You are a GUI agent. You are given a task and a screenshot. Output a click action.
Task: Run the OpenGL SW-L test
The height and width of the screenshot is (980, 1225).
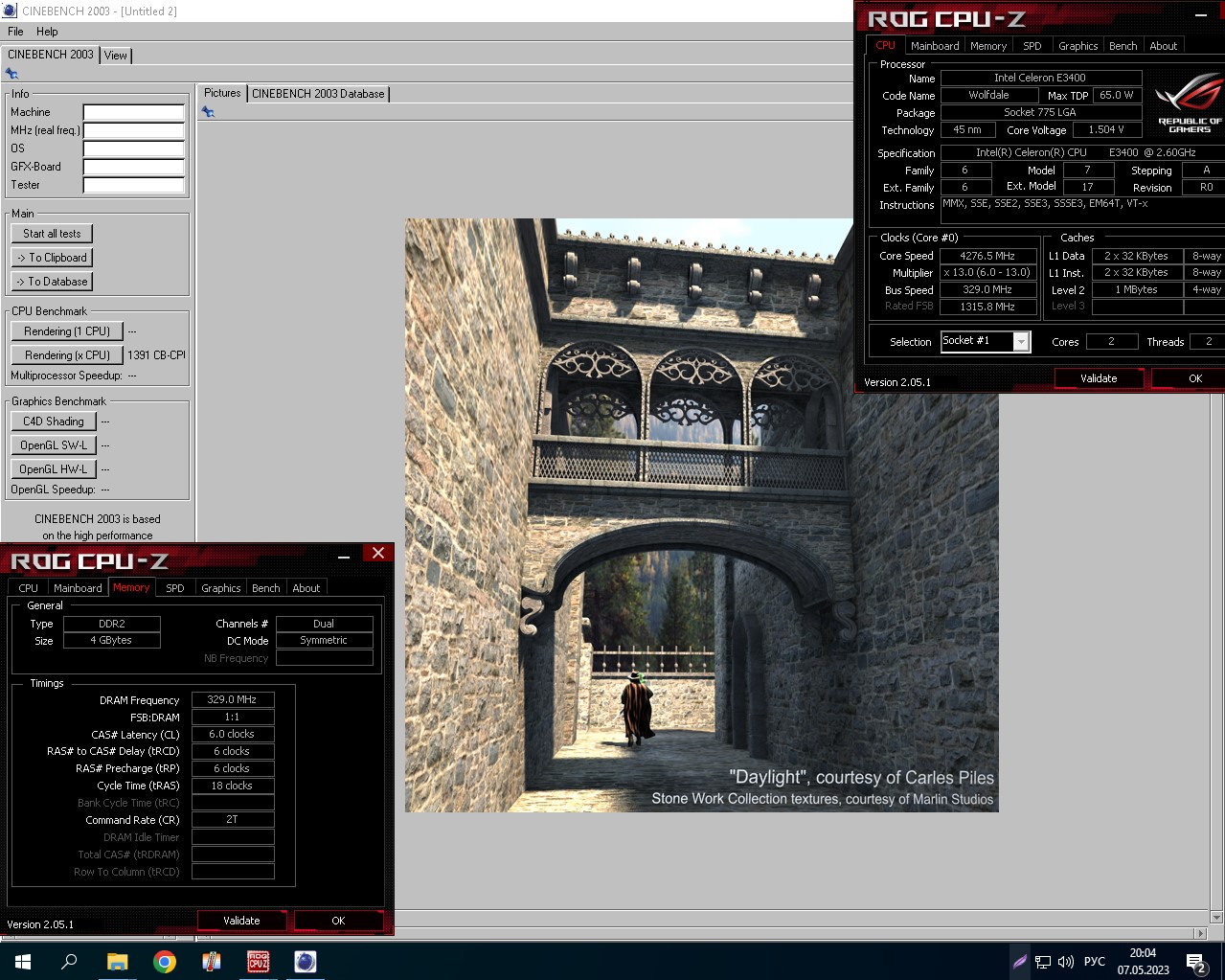point(54,445)
